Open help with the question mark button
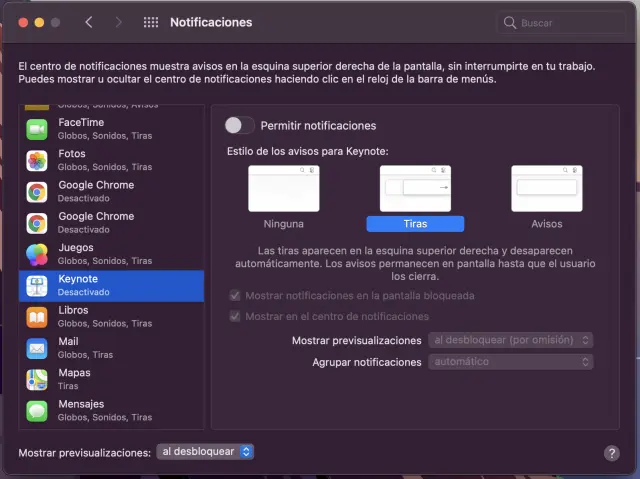The image size is (640, 479). tap(611, 453)
